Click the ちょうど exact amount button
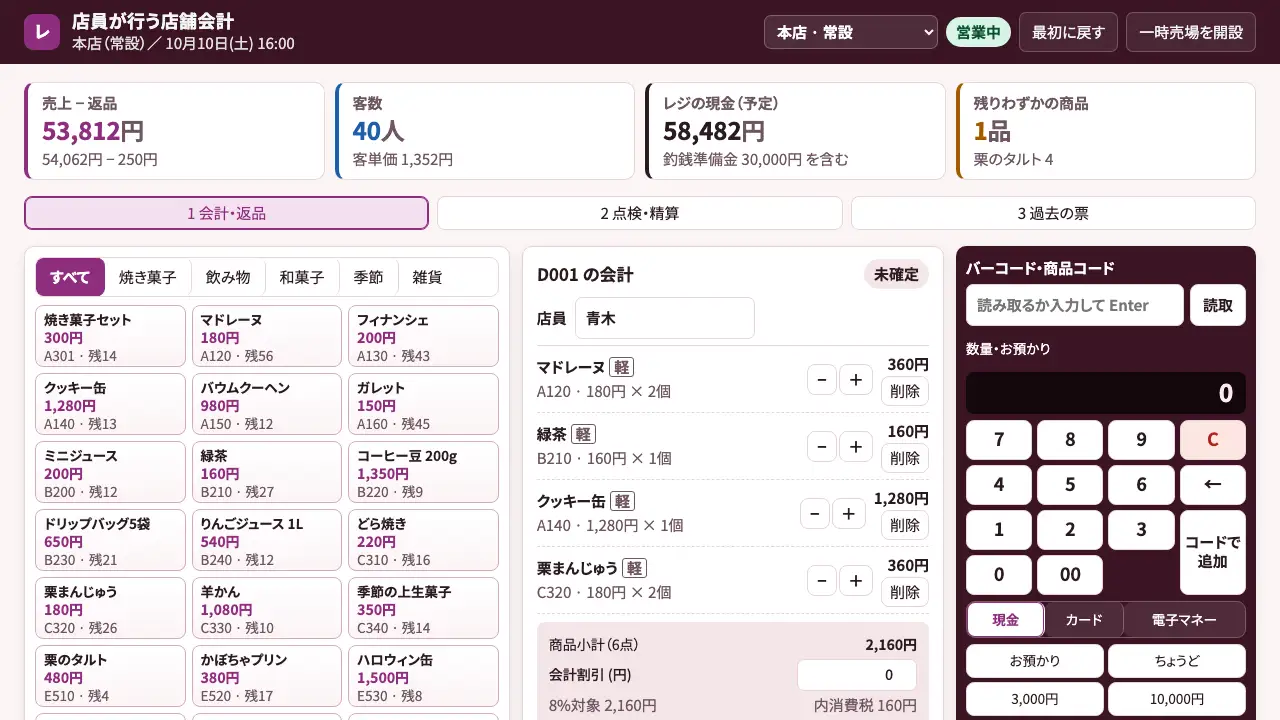This screenshot has height=720, width=1280. click(x=1177, y=661)
